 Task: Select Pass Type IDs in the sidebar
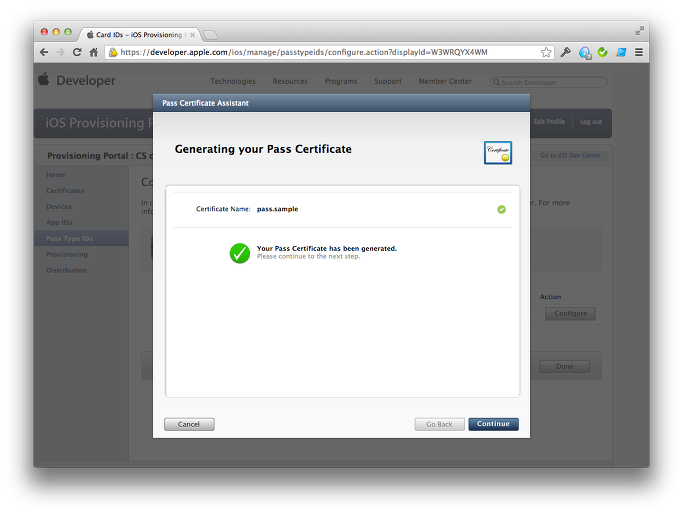[81, 238]
